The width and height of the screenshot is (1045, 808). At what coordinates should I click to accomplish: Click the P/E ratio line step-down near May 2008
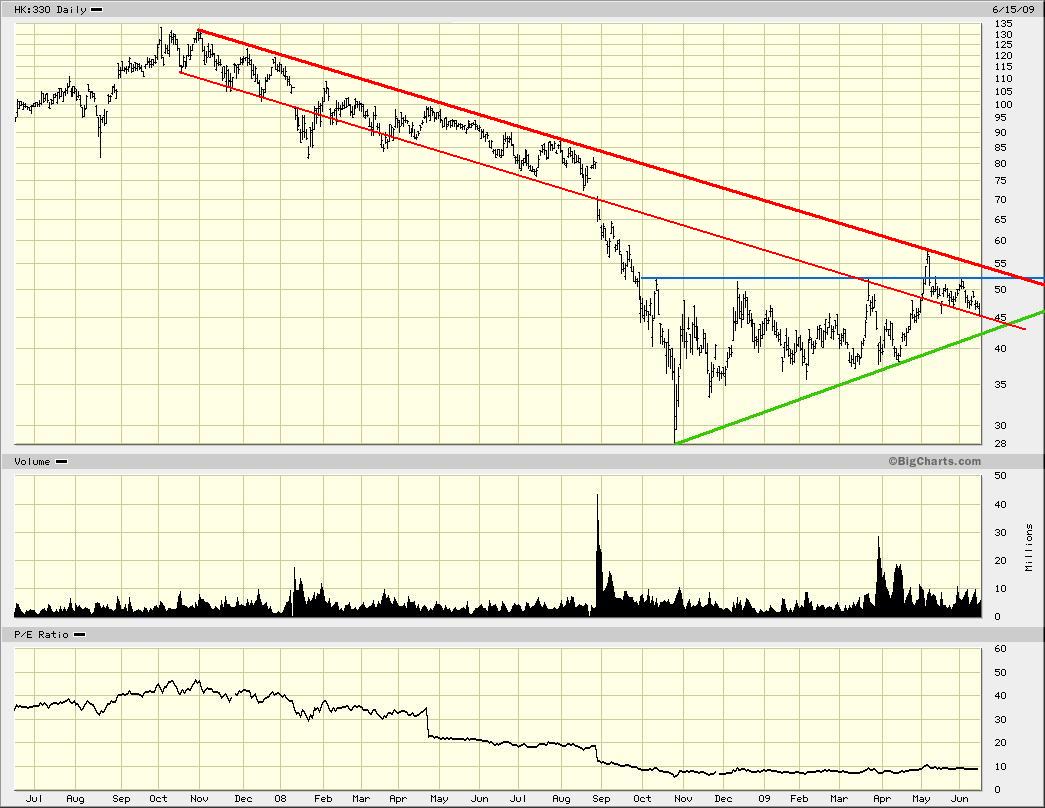pos(427,722)
